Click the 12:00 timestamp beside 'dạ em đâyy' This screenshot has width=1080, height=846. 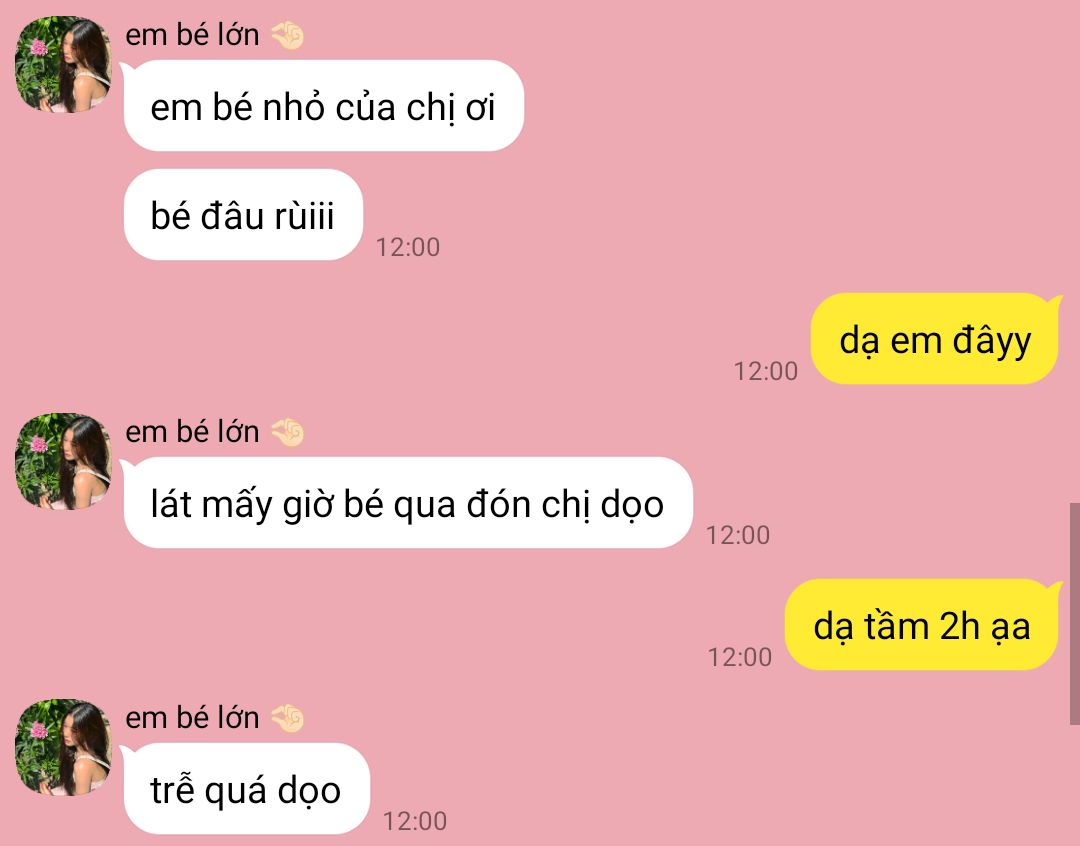766,371
